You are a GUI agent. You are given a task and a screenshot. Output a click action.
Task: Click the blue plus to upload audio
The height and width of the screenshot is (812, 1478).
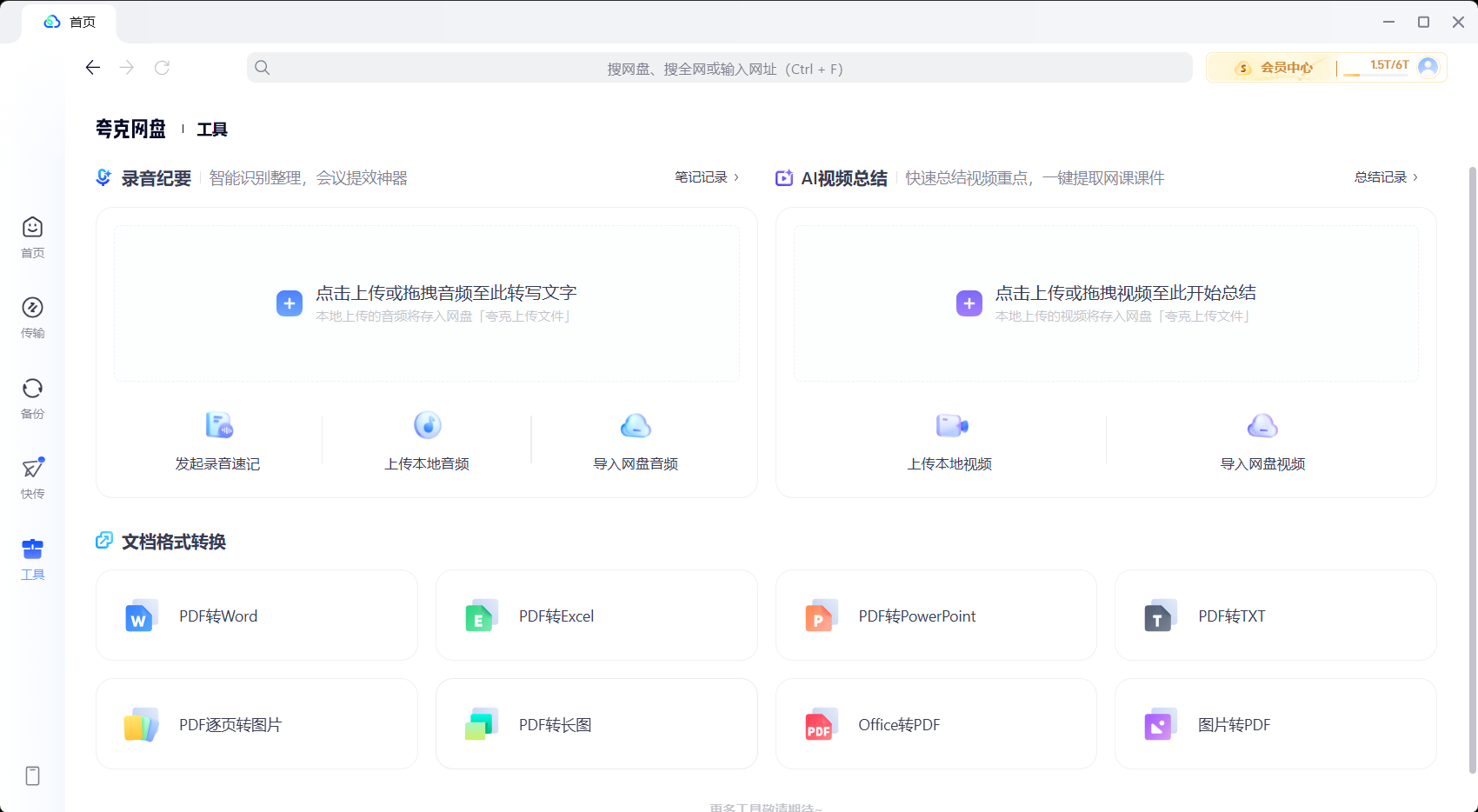[290, 303]
